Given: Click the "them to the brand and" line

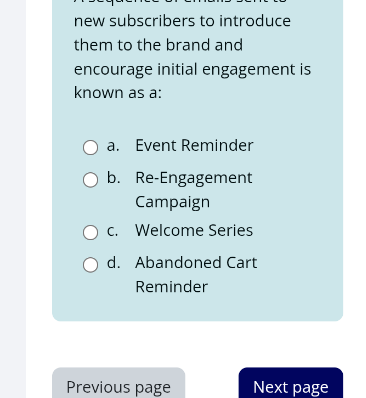Looking at the screenshot, I should click(x=158, y=45).
